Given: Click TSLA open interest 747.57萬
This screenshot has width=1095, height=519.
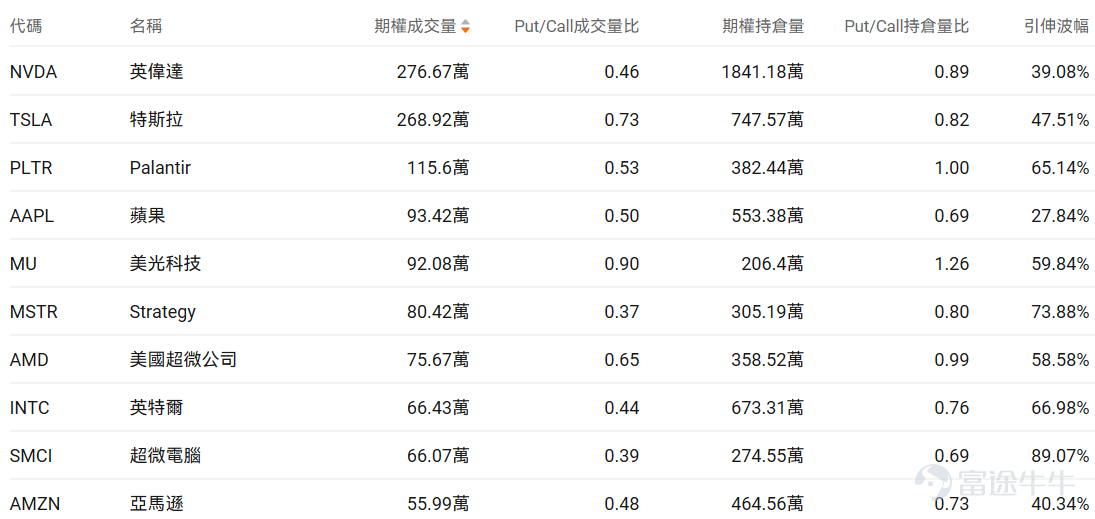Looking at the screenshot, I should [767, 119].
